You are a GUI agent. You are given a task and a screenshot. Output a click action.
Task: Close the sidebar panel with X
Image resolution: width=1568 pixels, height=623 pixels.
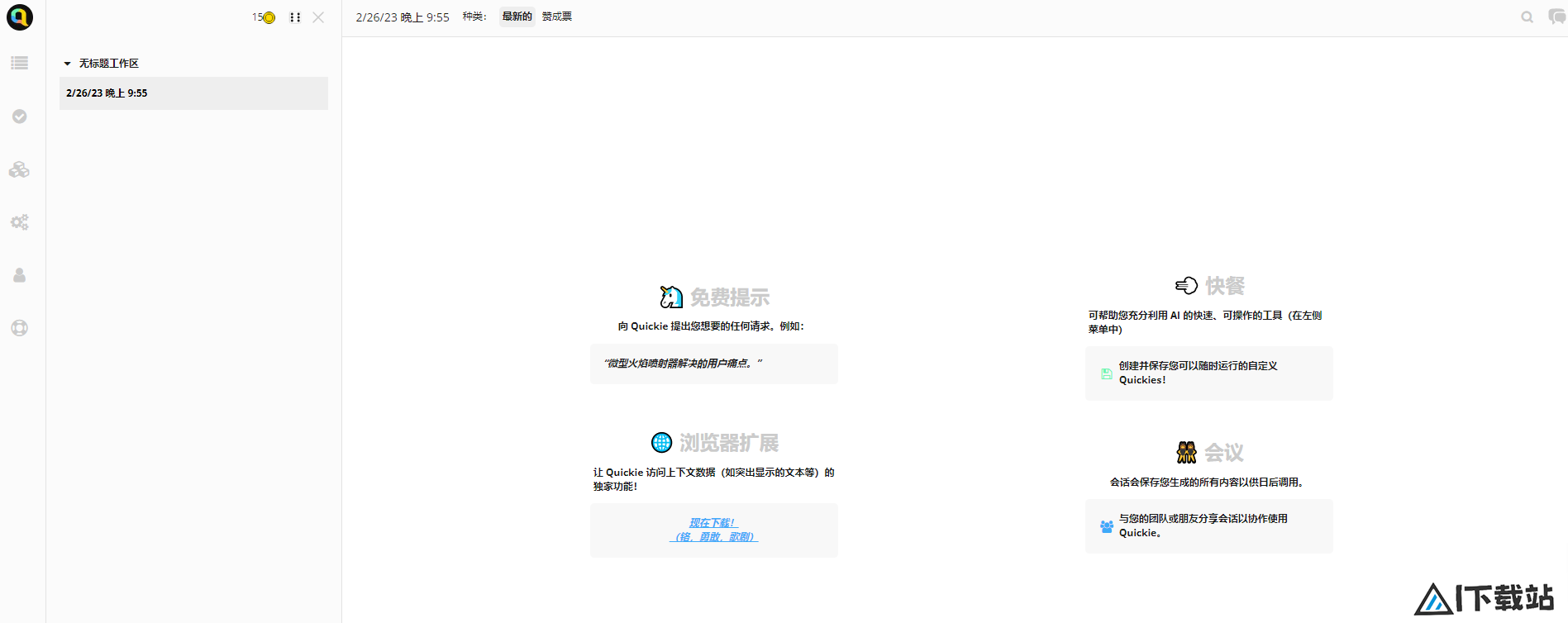[x=318, y=17]
